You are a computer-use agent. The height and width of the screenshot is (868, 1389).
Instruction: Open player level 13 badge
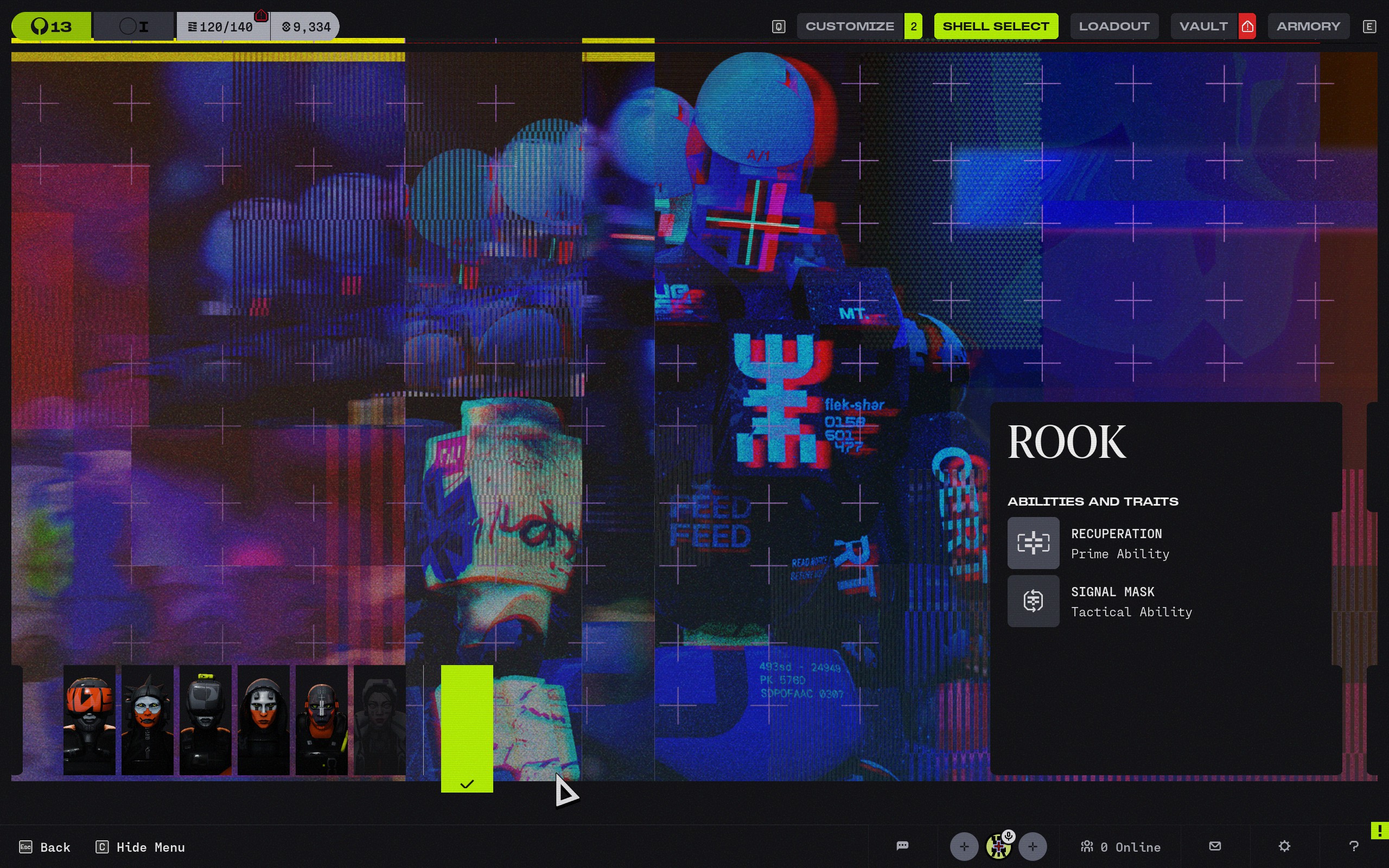(x=51, y=27)
